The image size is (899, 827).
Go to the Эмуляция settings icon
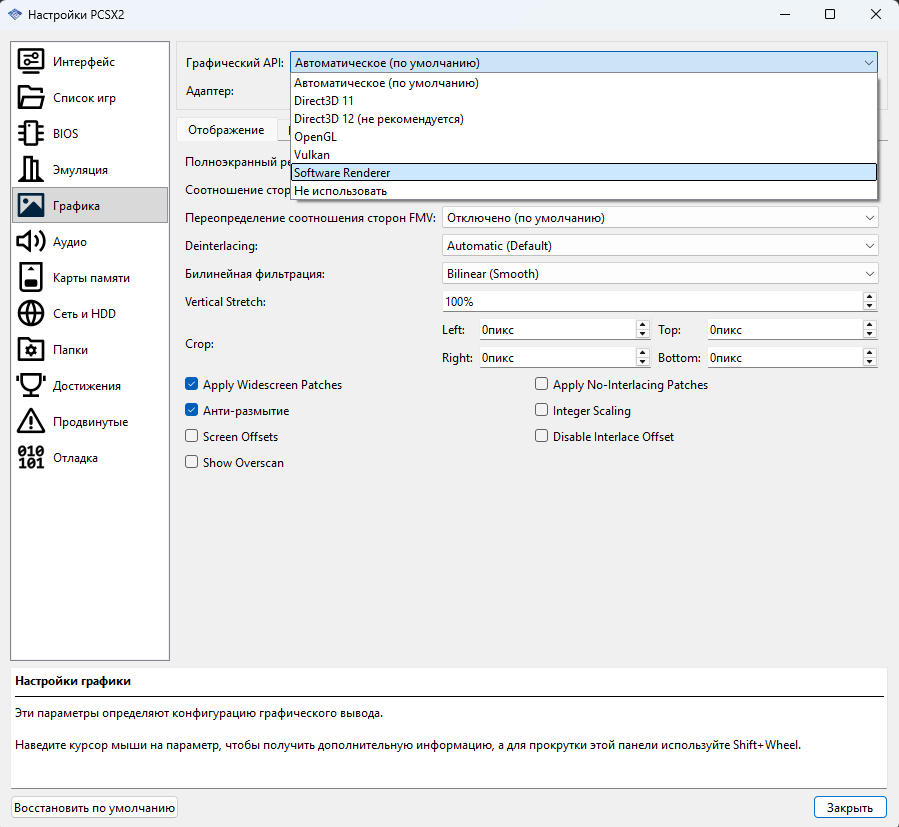[31, 170]
